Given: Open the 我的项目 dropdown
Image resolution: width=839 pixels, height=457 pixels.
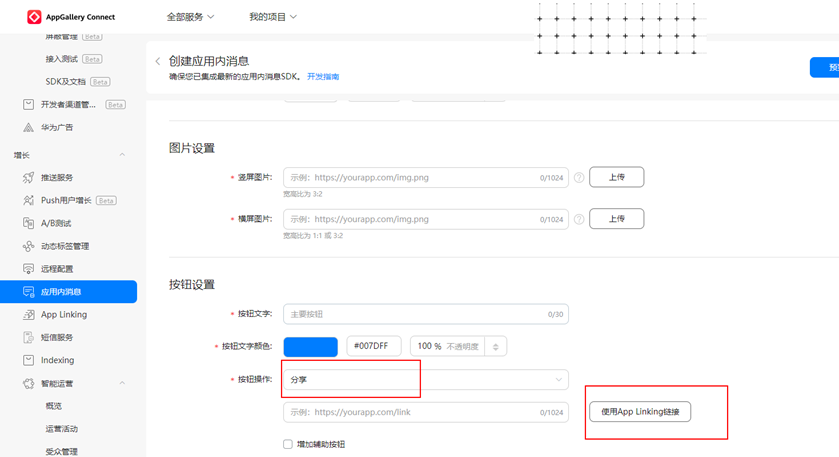Looking at the screenshot, I should pos(272,17).
